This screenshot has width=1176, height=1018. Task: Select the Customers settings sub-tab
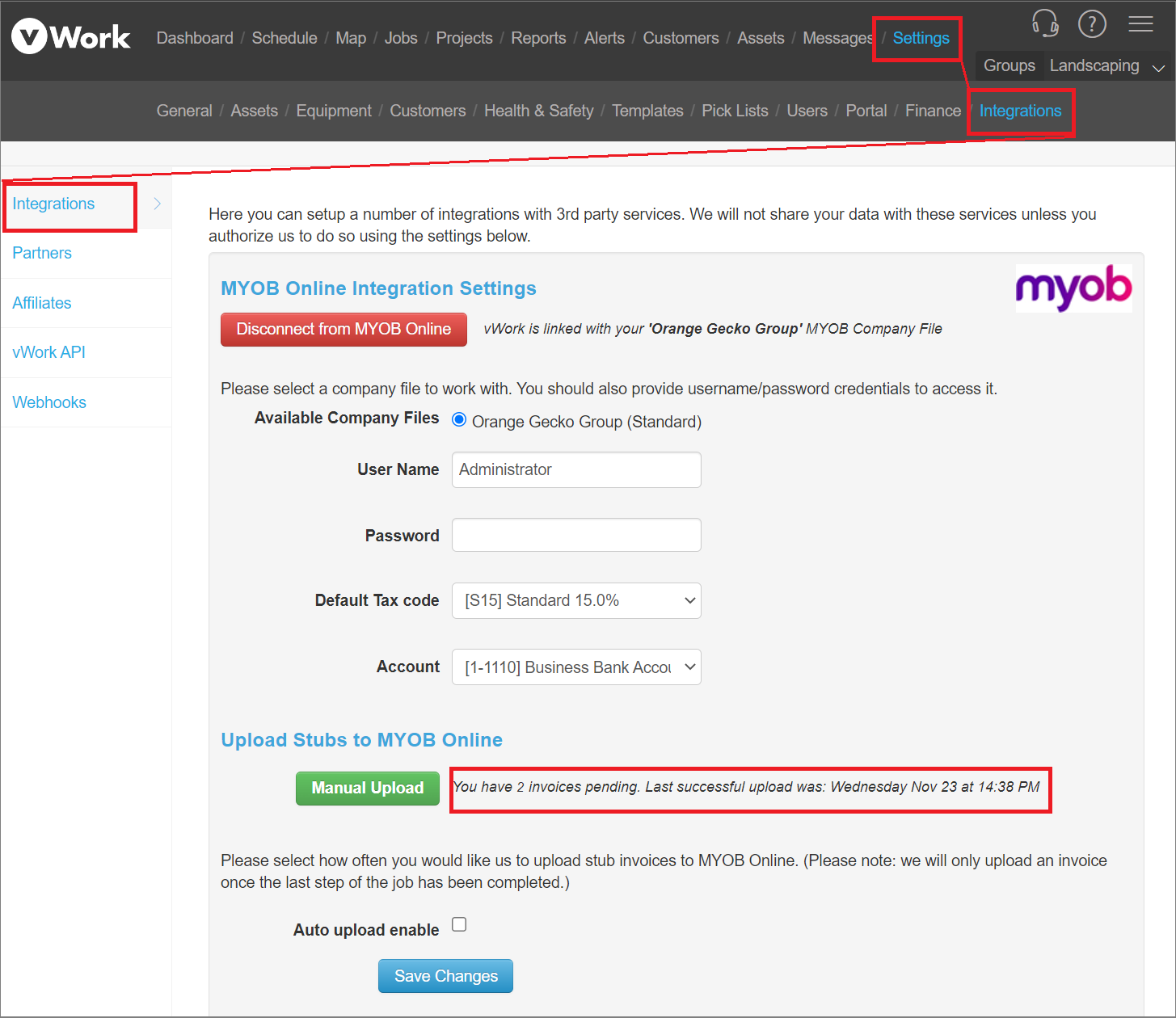[428, 111]
